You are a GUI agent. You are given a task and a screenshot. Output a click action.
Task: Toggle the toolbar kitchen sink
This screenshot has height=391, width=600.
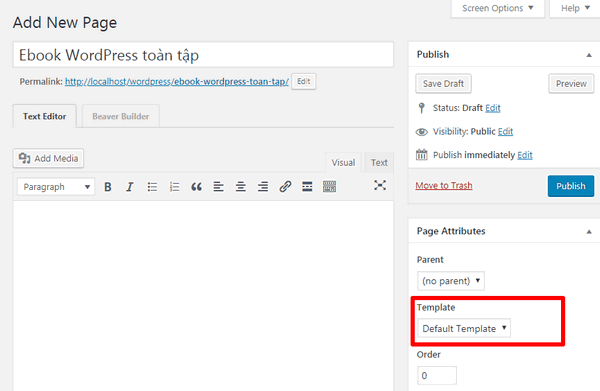[329, 187]
